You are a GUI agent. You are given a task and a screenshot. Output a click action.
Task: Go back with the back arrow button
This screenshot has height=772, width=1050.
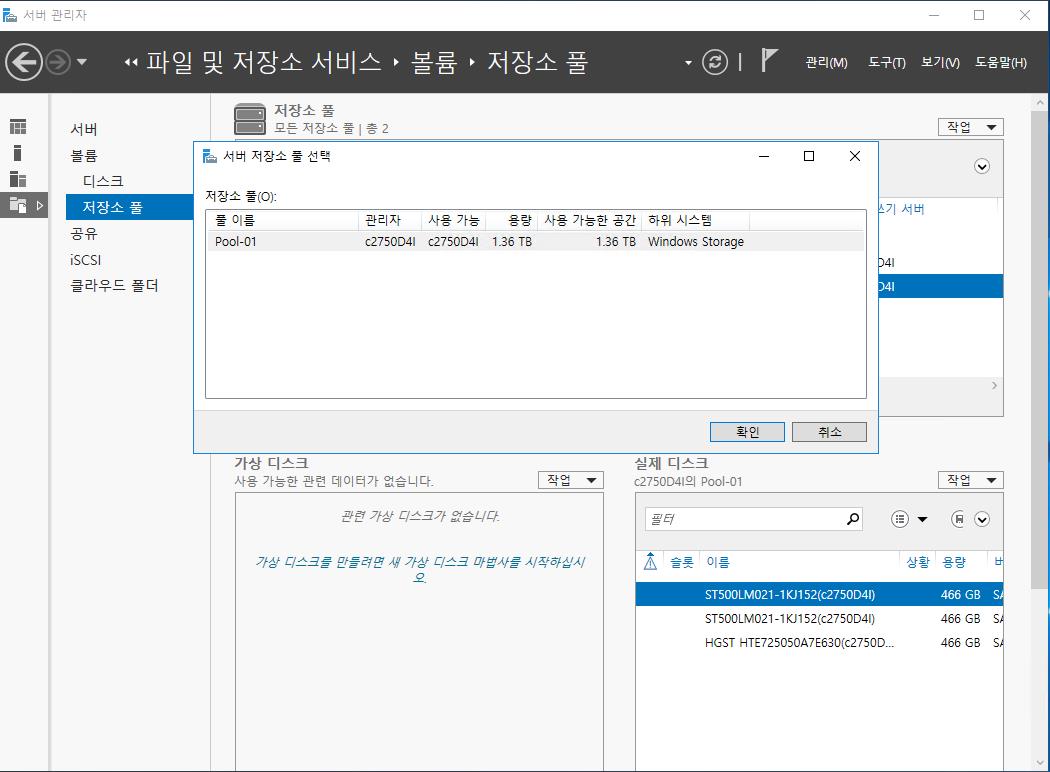[24, 62]
